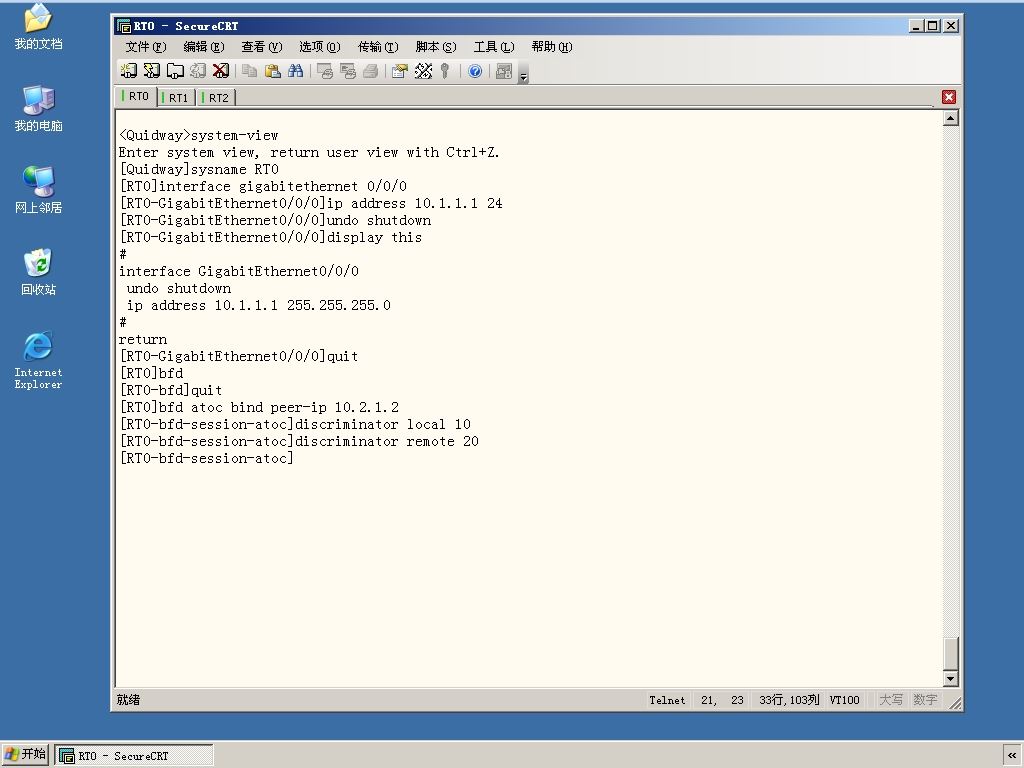Image resolution: width=1024 pixels, height=768 pixels.
Task: Click the VT100 status bar entry
Action: click(x=844, y=700)
